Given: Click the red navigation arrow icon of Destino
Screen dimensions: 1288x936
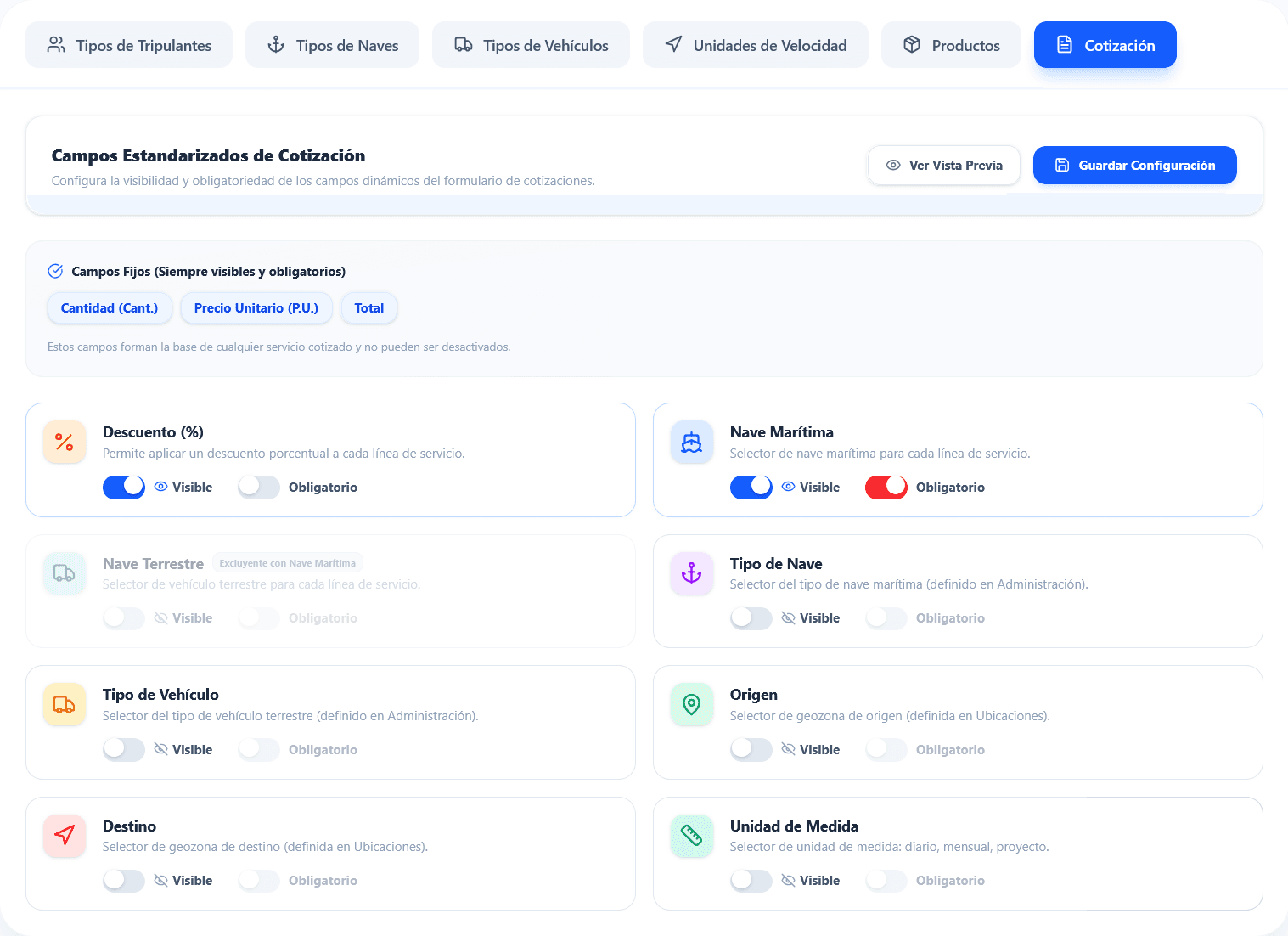Looking at the screenshot, I should [x=65, y=836].
